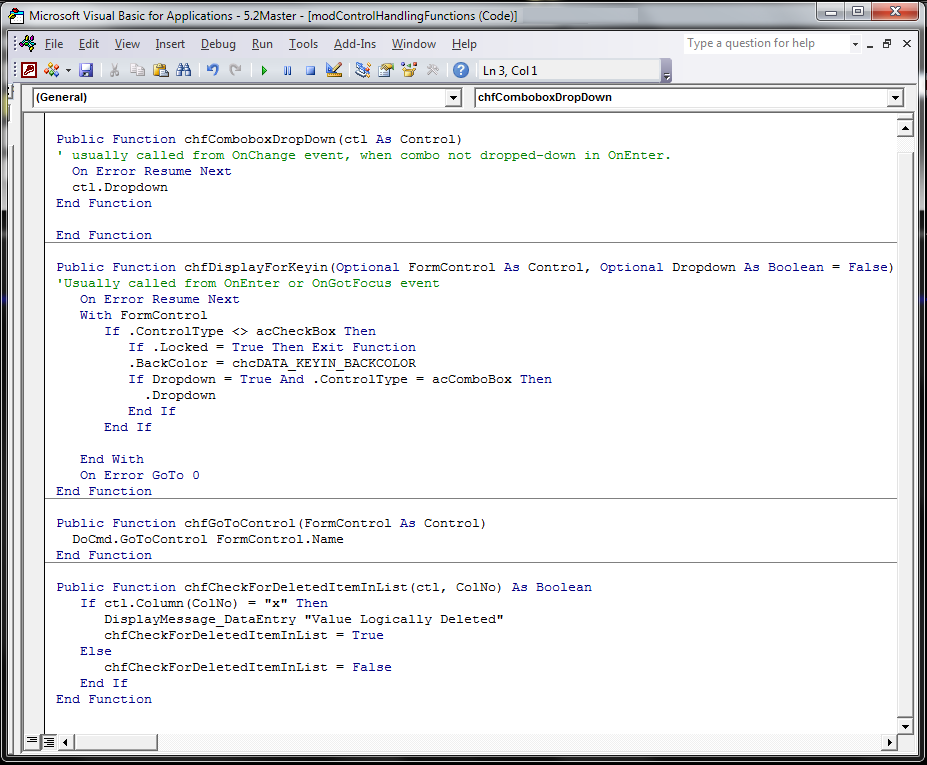Open the Edit menu
Viewport: 927px width, 765px height.
[x=89, y=44]
